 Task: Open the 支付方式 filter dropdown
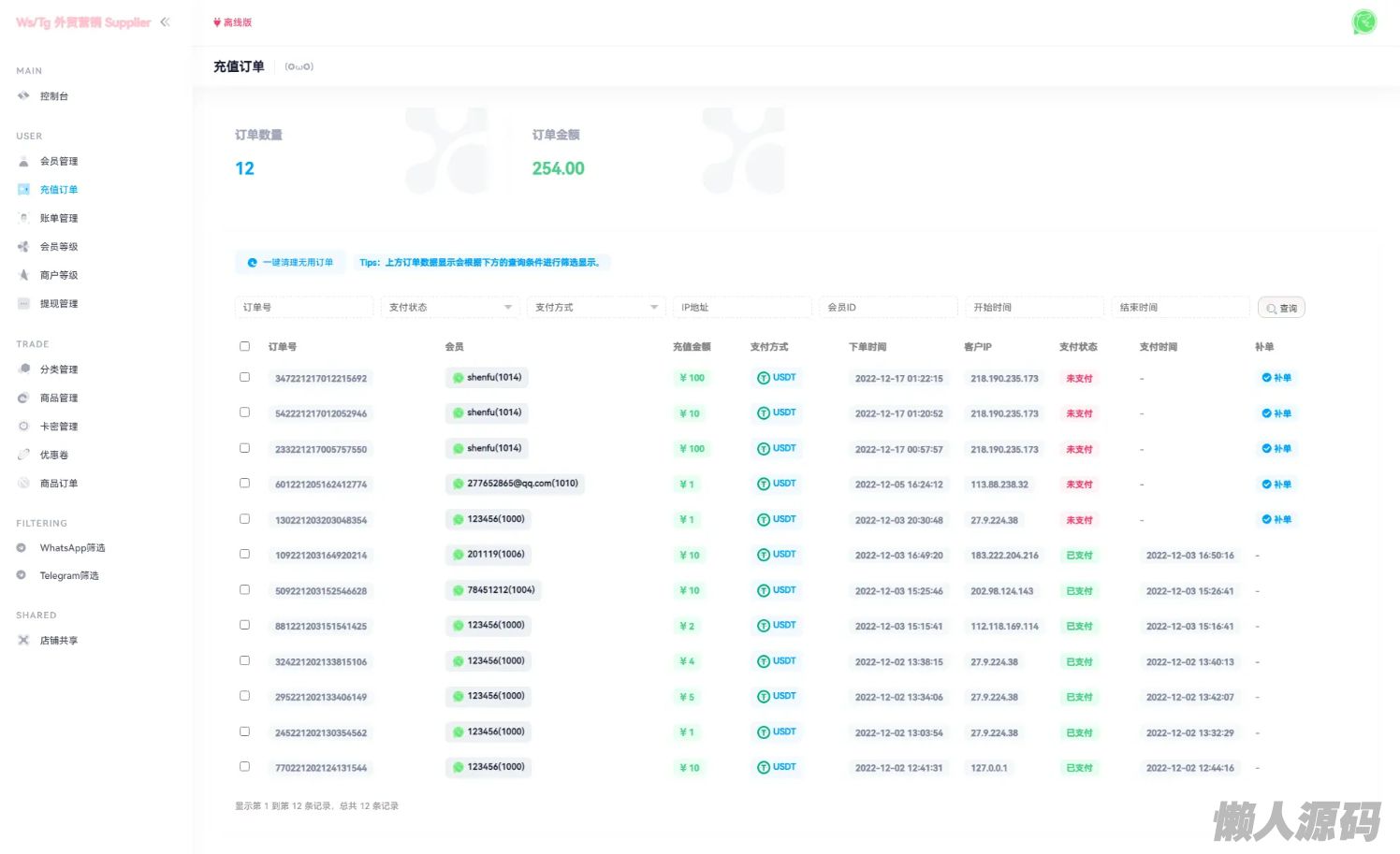(x=596, y=307)
